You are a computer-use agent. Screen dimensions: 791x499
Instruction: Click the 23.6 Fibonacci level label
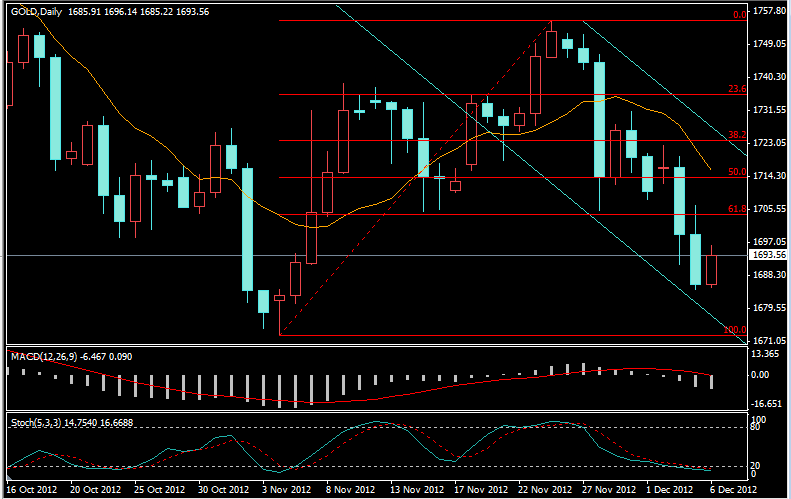737,89
